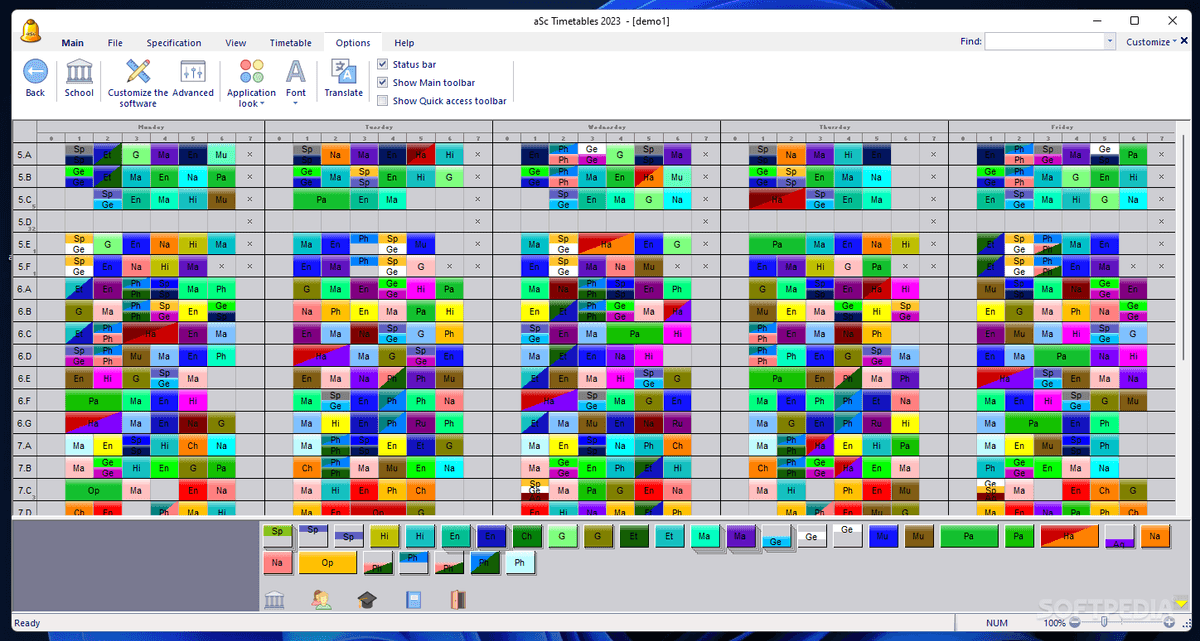Disable Show Main toolbar

382,82
